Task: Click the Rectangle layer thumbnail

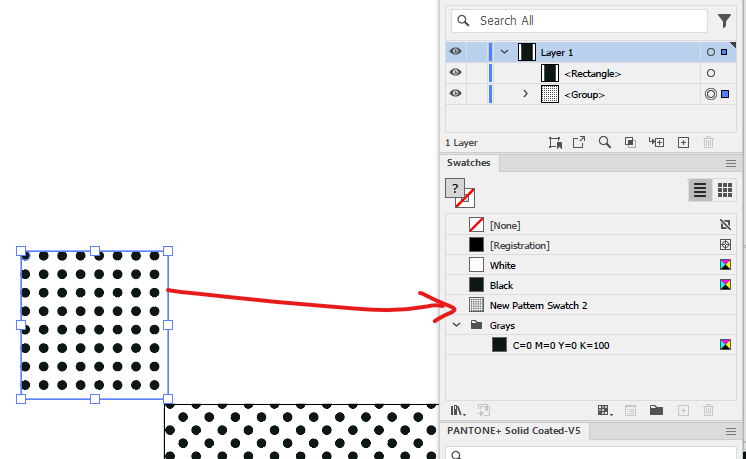Action: click(x=550, y=73)
